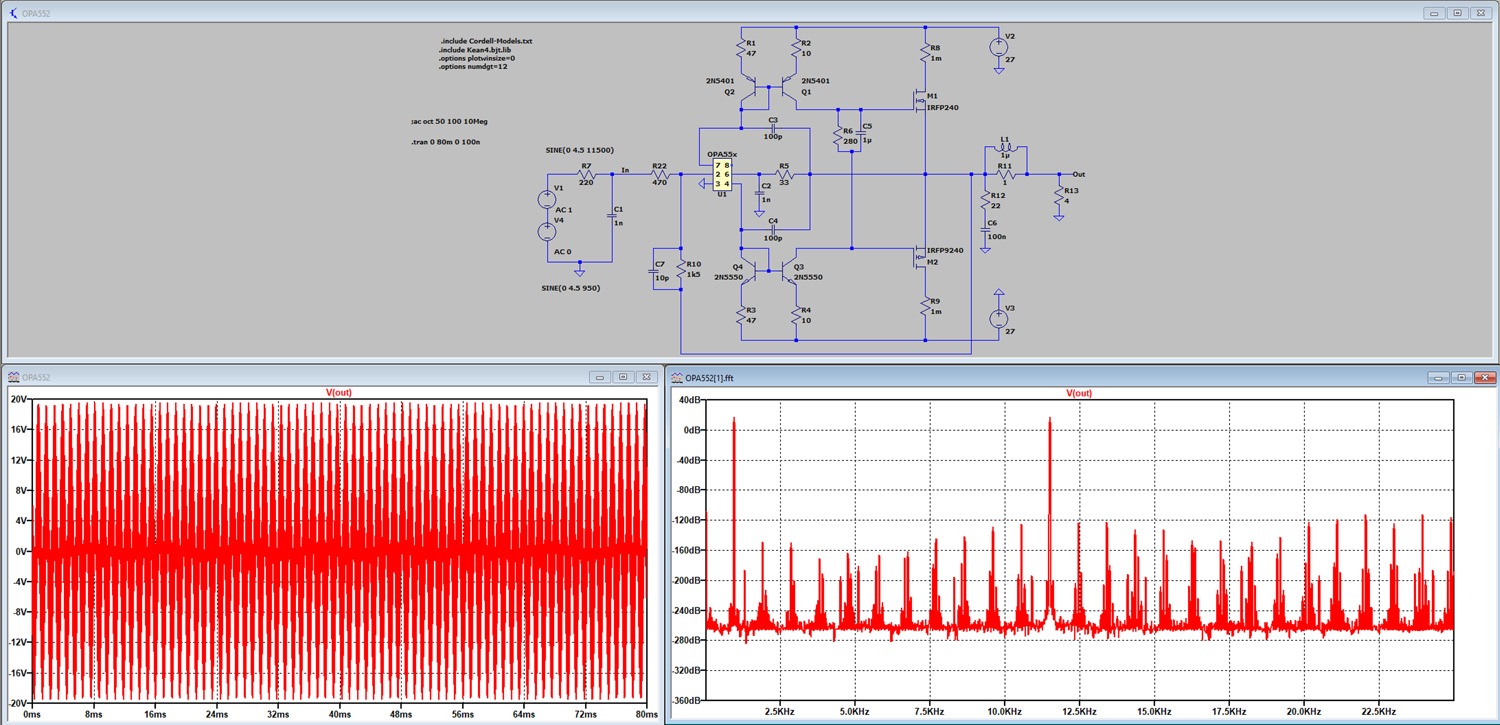Screen dimensions: 1500x725
Task: Maximize the waveform plot window
Action: (622, 377)
